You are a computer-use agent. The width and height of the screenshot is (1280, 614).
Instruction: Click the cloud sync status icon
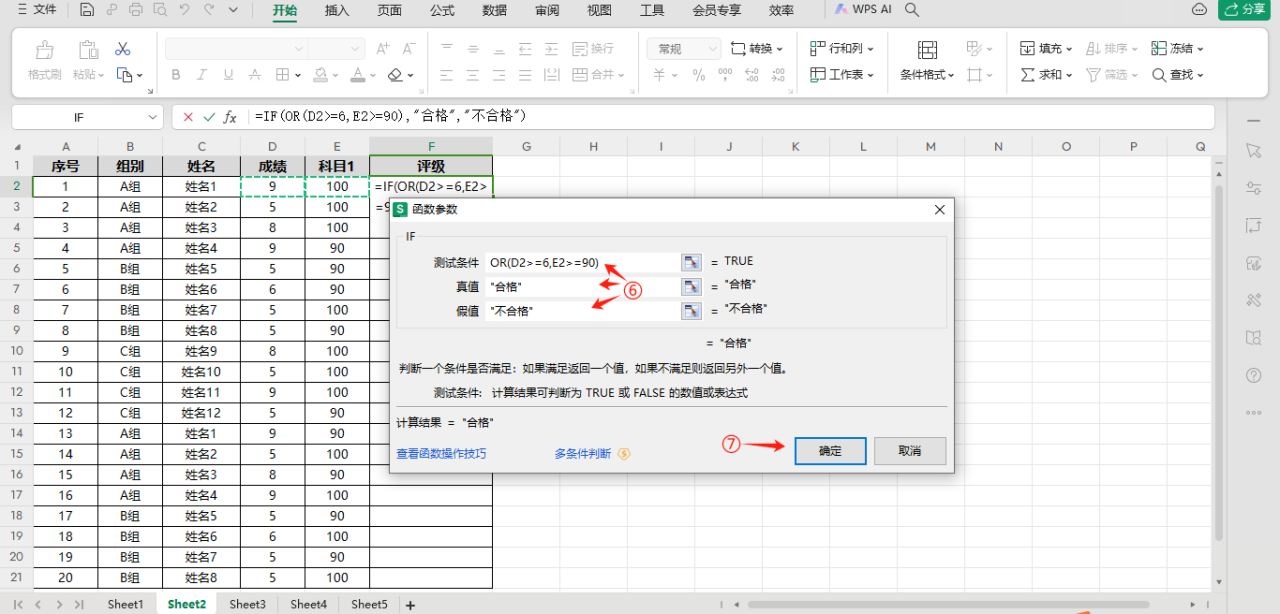[1200, 10]
